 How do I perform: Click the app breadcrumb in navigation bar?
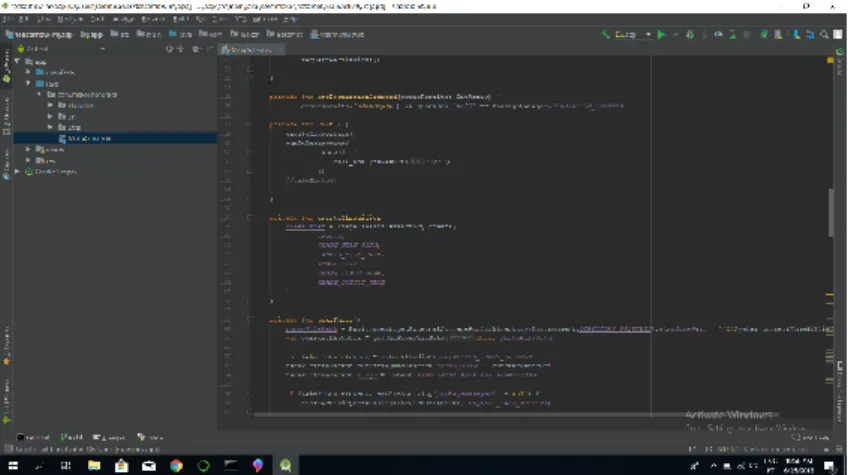point(91,35)
